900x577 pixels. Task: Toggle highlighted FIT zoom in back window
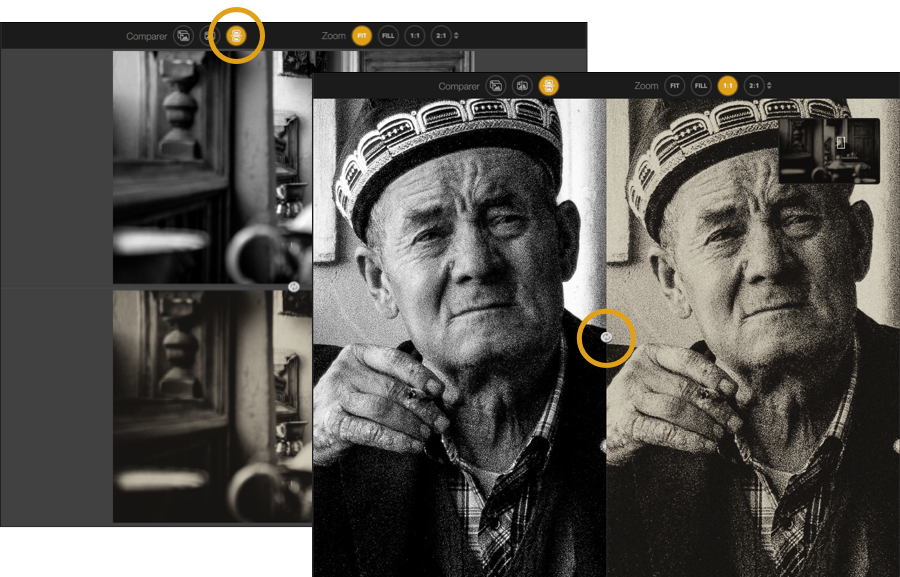tap(362, 36)
